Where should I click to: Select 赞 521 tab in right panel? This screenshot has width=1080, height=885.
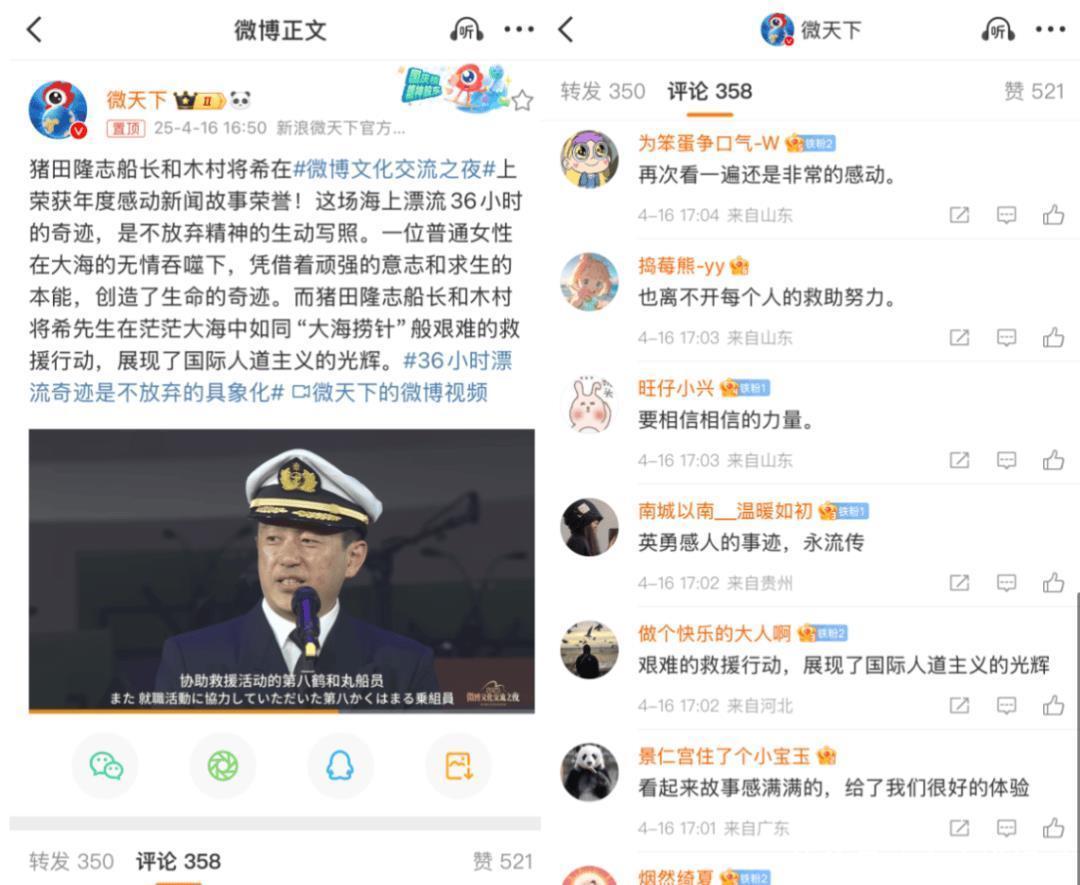(x=1033, y=91)
